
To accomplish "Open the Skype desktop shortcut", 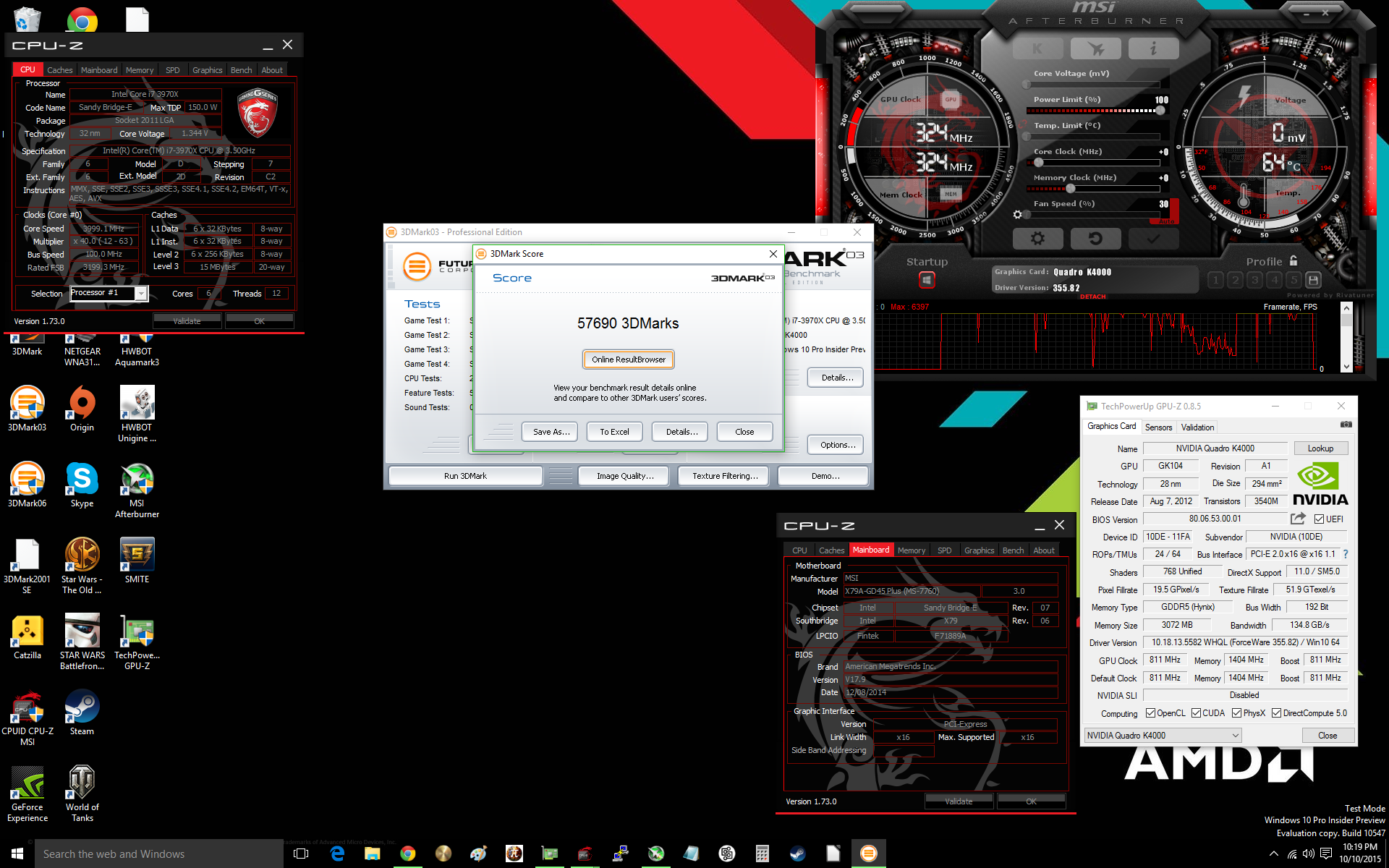I will [x=82, y=485].
